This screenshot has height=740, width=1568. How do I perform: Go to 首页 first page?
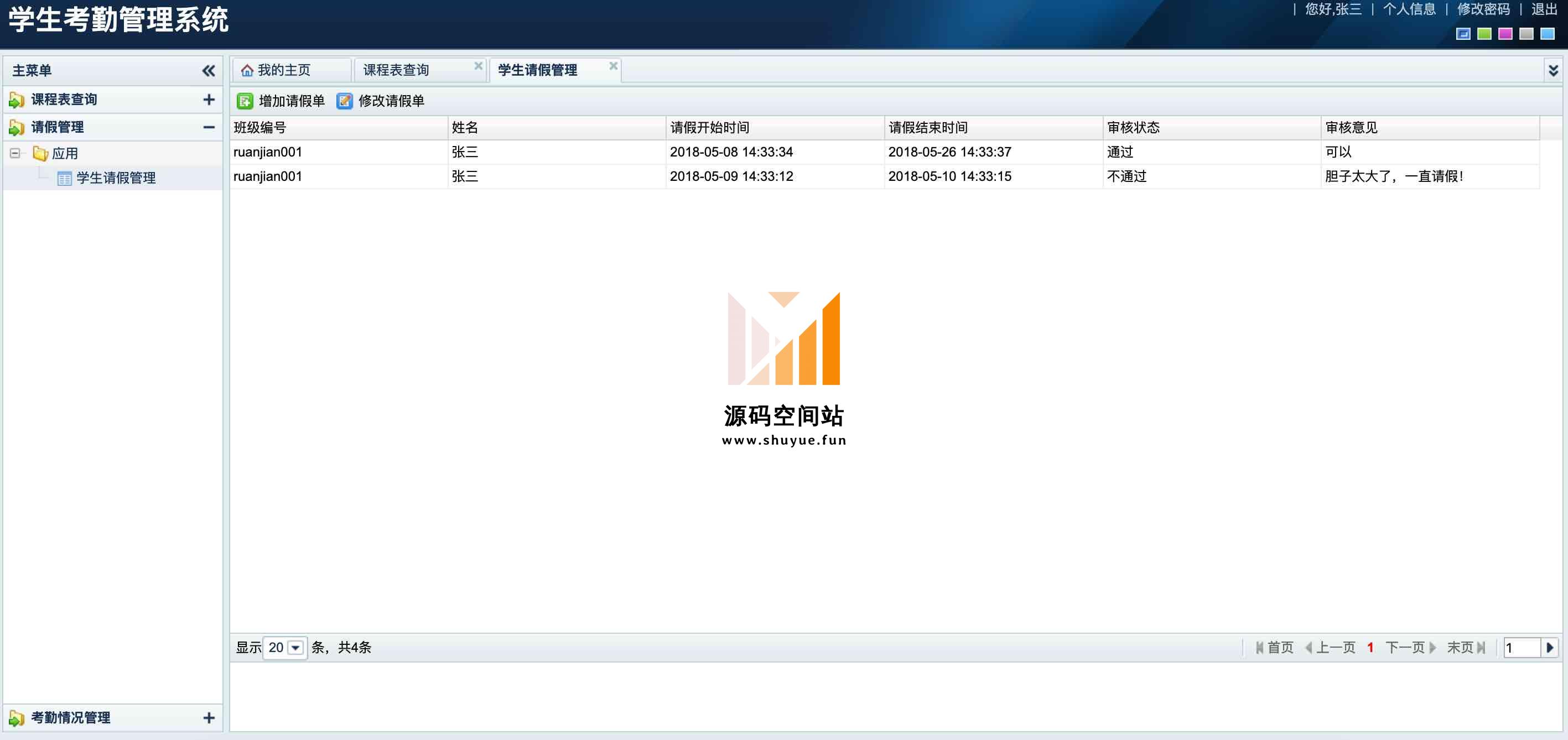click(x=1274, y=648)
